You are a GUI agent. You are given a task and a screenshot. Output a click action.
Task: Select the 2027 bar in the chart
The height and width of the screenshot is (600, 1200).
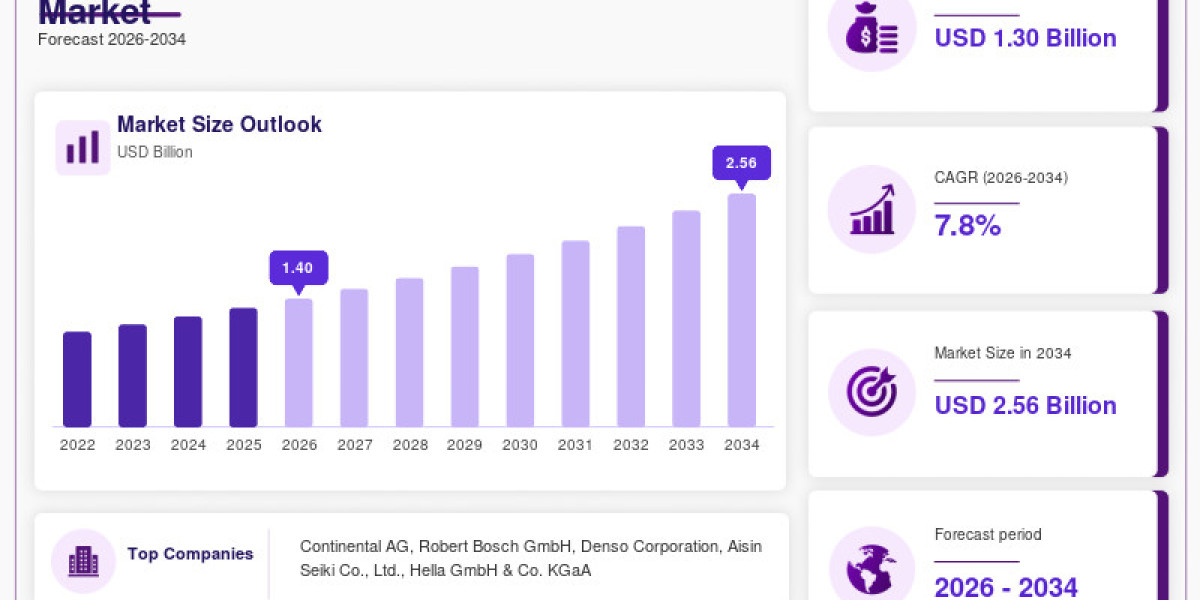tap(354, 358)
